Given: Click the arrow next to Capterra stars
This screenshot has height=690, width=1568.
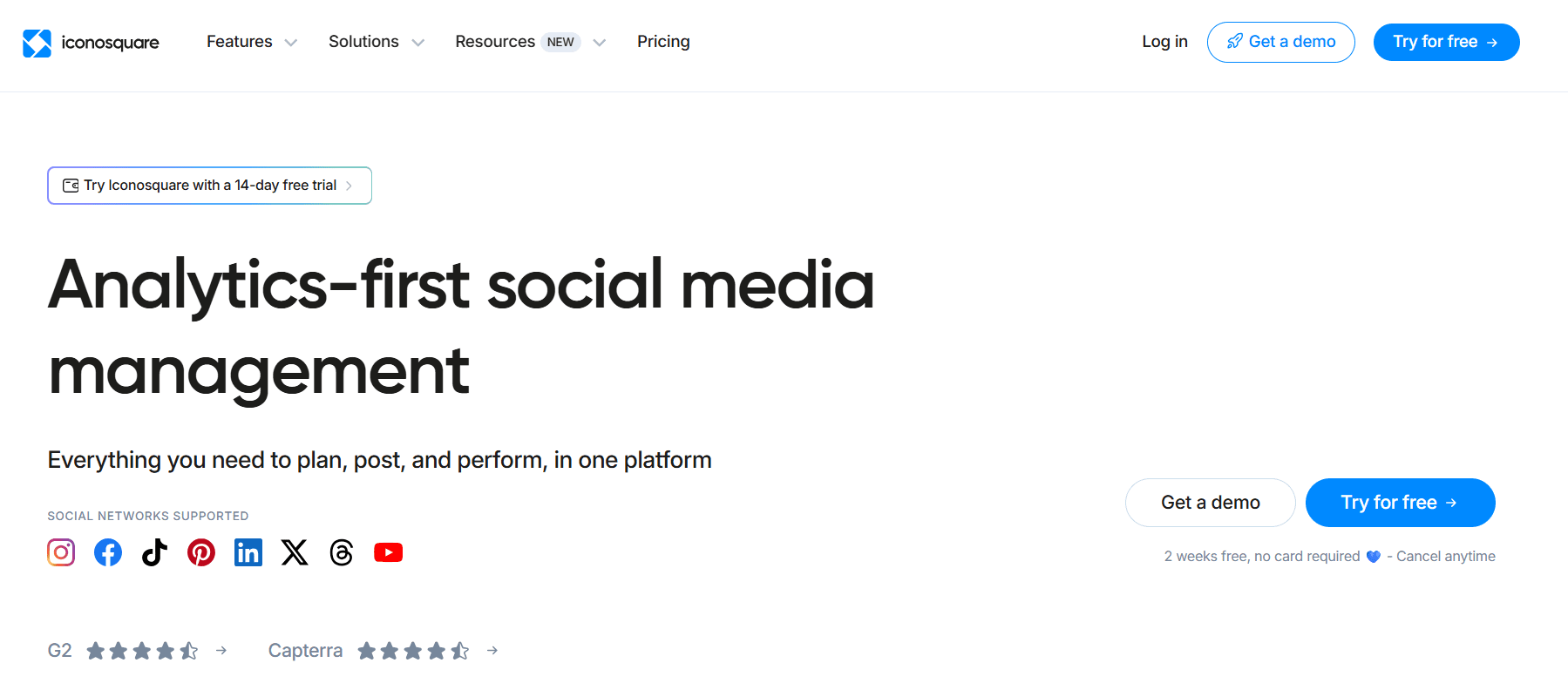Looking at the screenshot, I should 492,651.
